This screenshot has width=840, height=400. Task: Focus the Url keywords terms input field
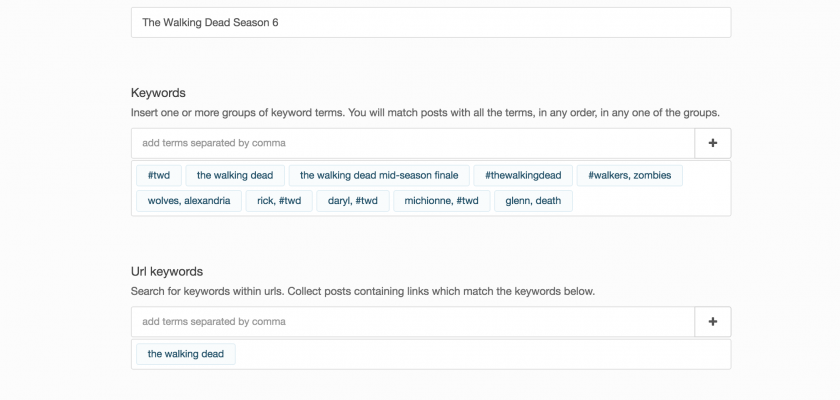tap(412, 322)
